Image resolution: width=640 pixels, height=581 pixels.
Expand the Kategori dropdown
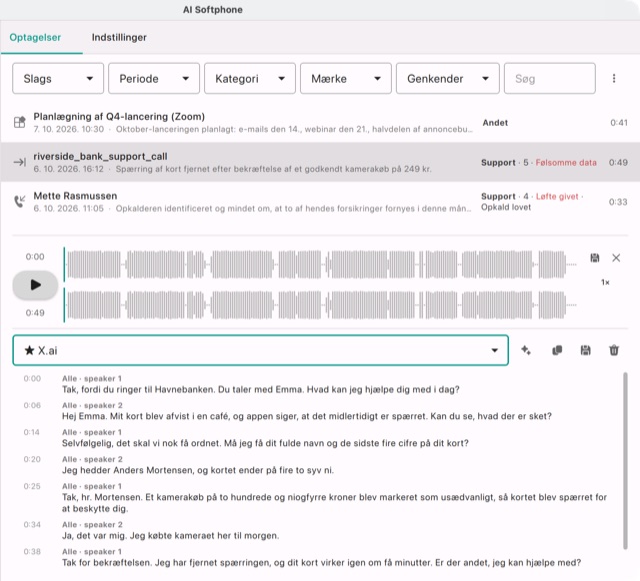pyautogui.click(x=250, y=78)
